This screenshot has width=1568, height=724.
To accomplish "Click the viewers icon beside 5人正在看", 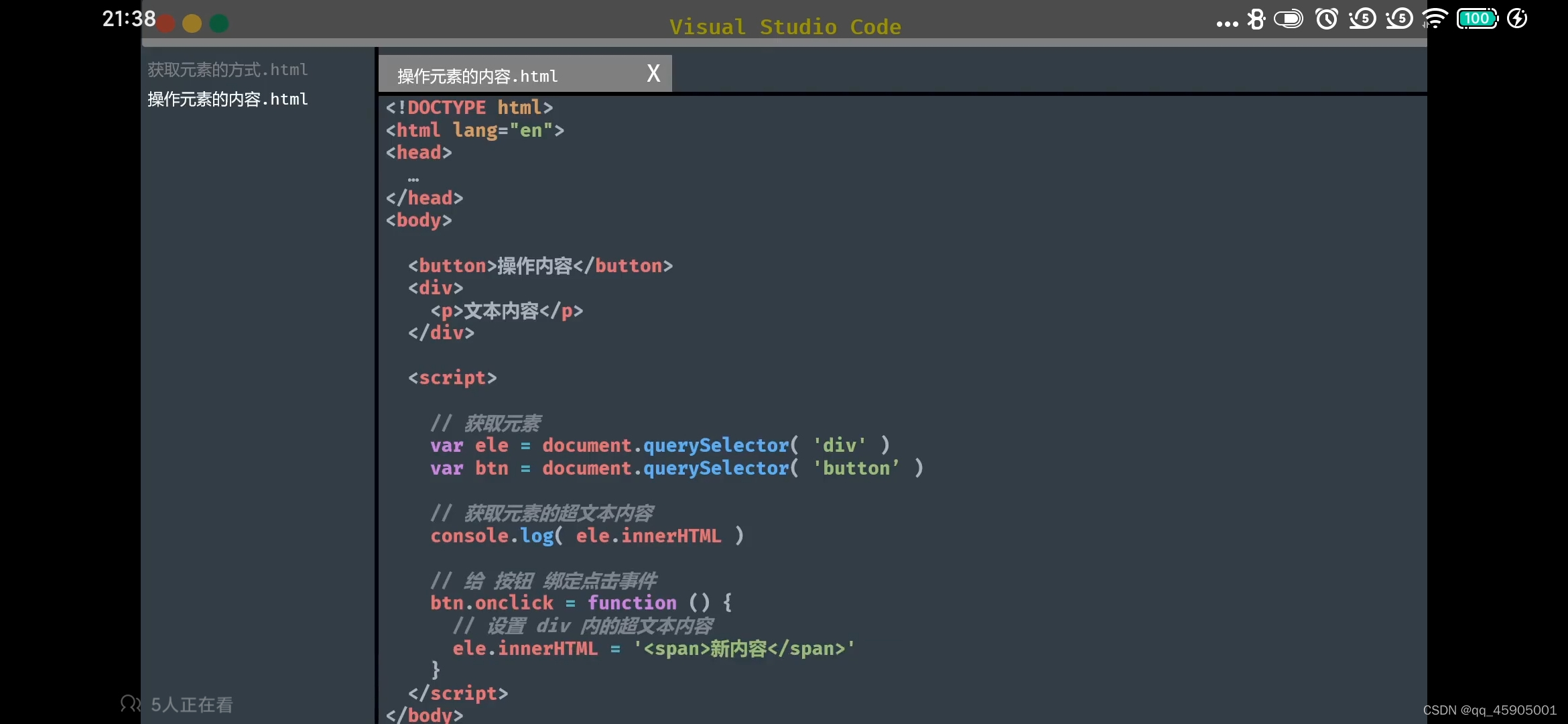I will tap(130, 704).
